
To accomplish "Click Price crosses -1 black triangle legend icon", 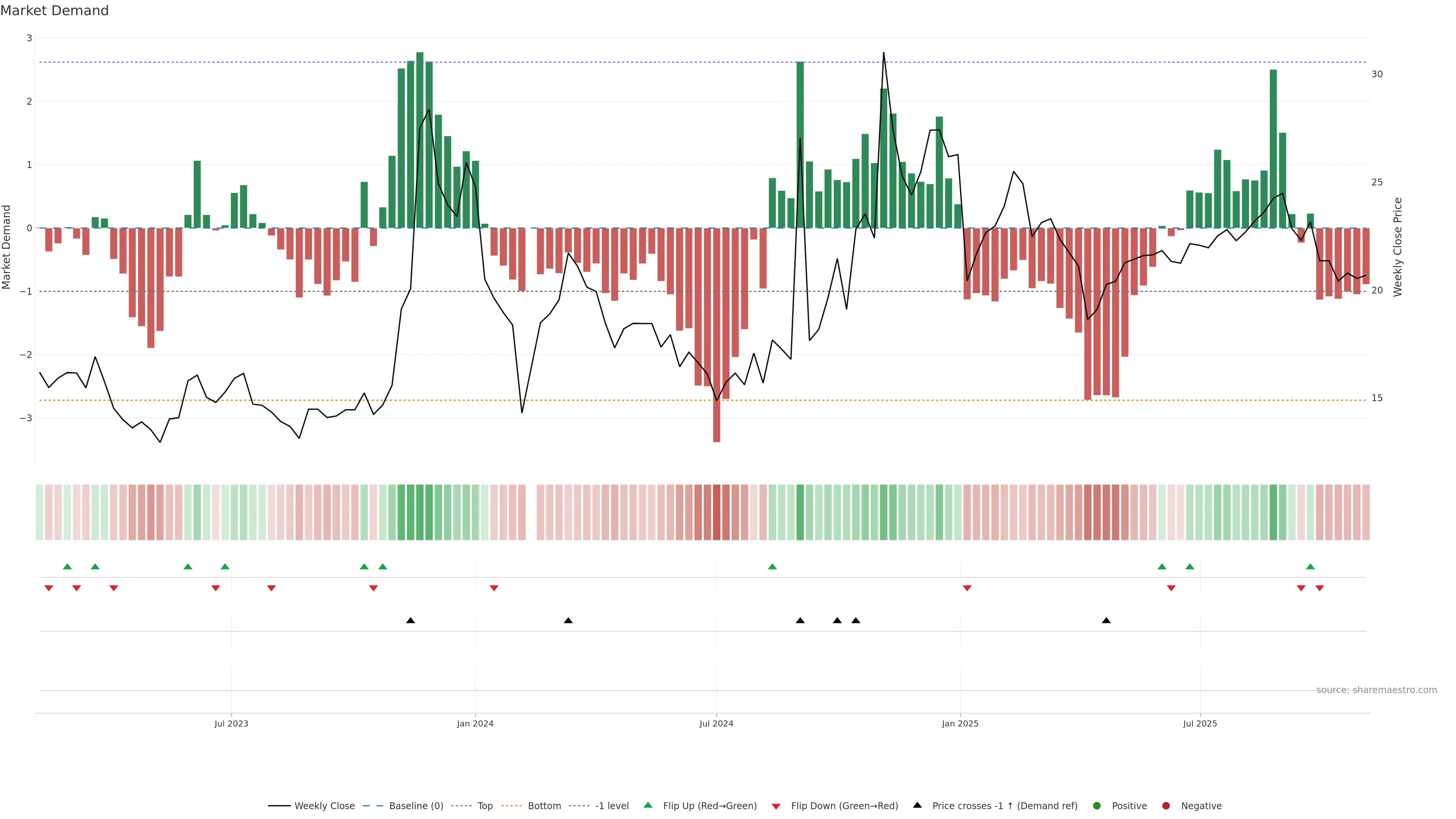I will [917, 805].
